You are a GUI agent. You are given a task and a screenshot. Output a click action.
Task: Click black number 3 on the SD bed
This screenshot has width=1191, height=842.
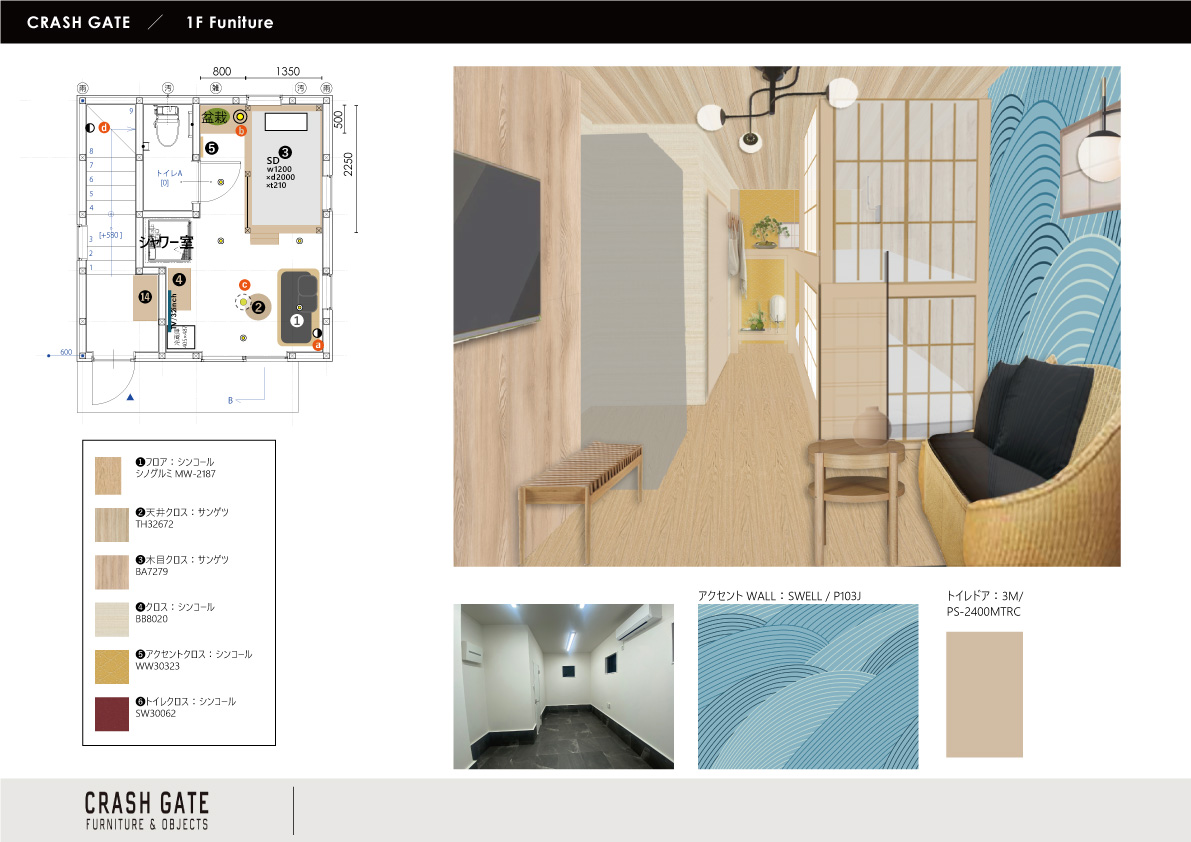(285, 152)
